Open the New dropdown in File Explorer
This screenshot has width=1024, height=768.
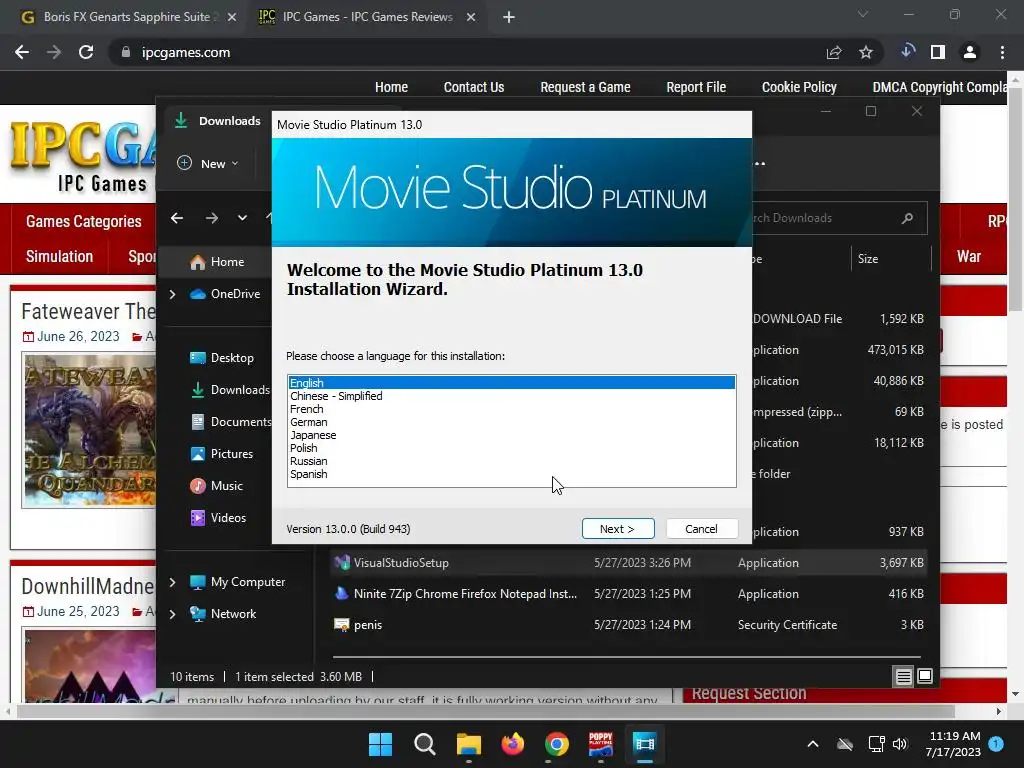click(x=208, y=163)
